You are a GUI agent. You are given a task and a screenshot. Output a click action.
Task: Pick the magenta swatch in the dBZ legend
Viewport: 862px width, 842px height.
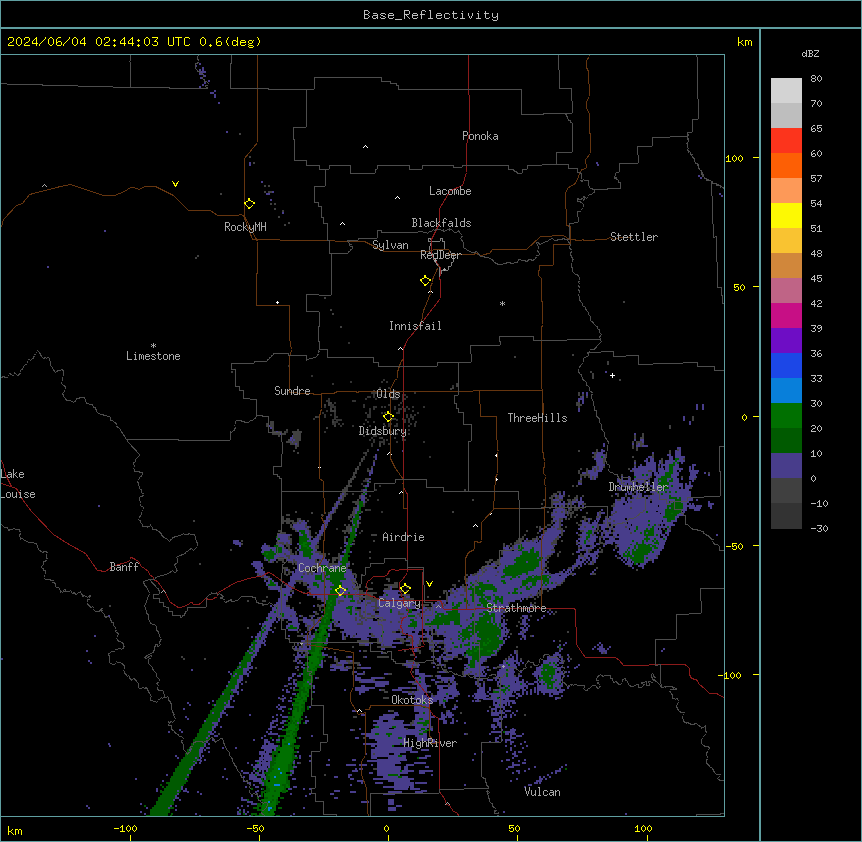pos(786,315)
